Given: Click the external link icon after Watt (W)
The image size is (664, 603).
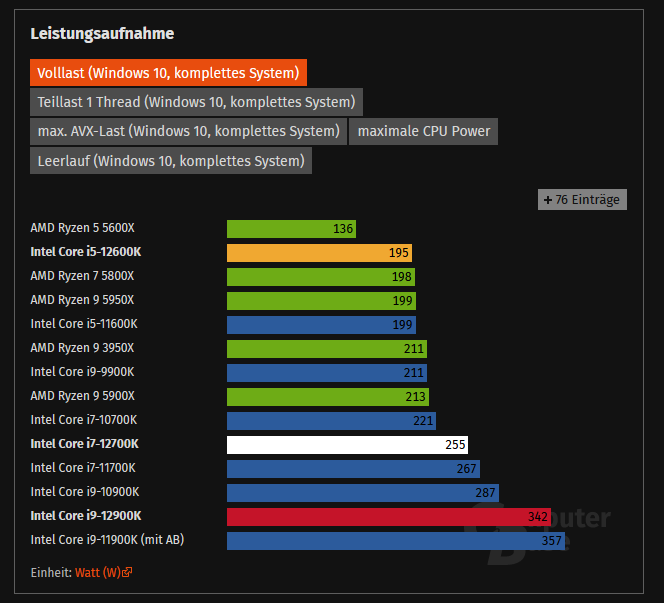Looking at the screenshot, I should [127, 573].
